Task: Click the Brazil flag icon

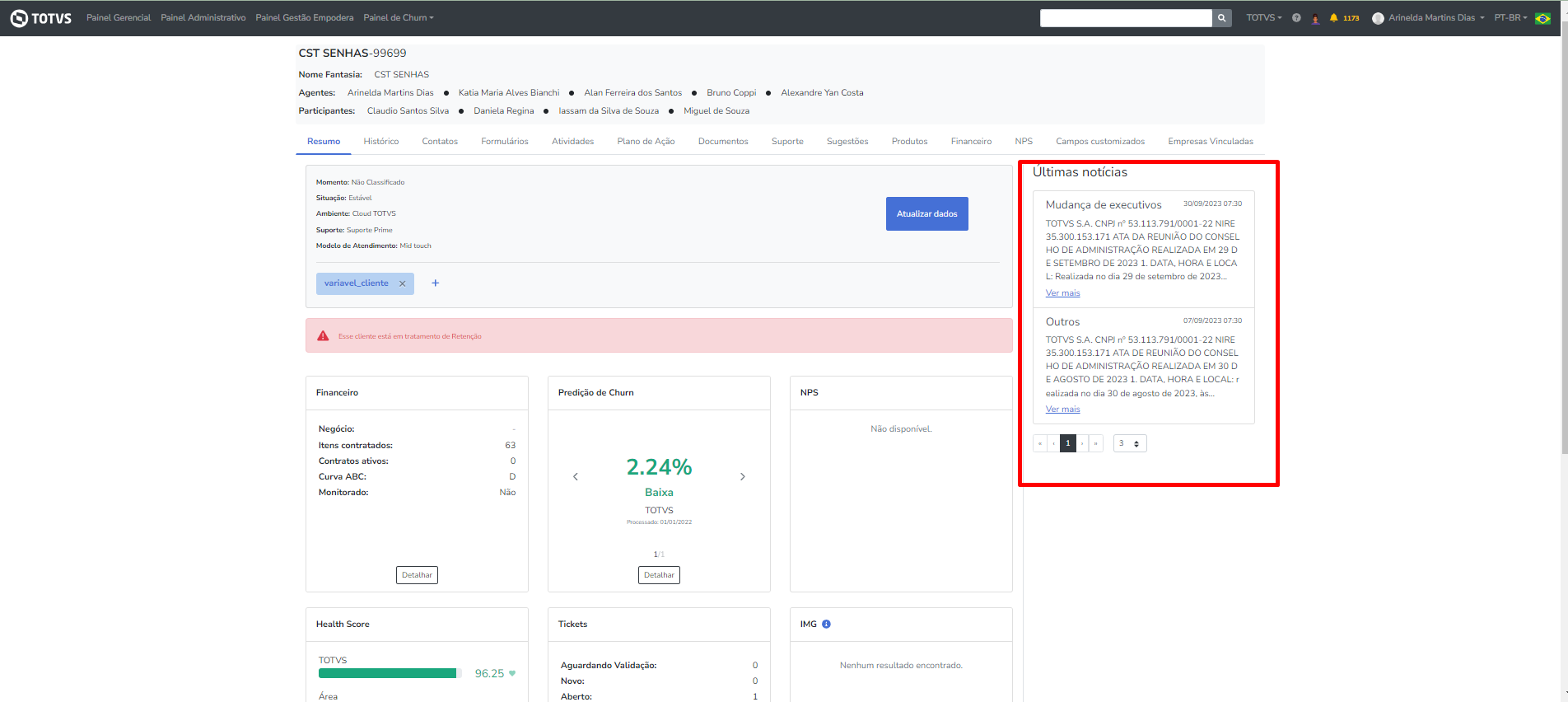Action: pos(1543,18)
